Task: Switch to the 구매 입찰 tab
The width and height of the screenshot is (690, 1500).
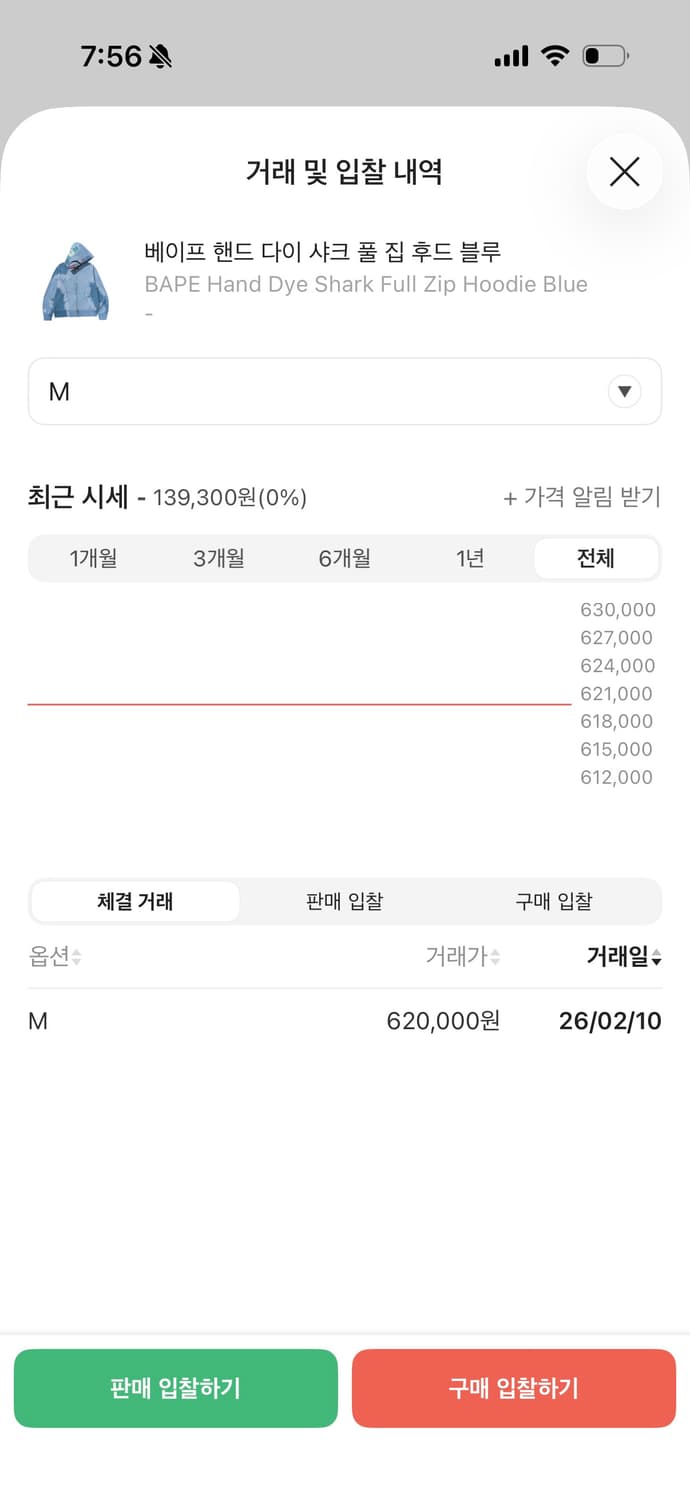Action: pyautogui.click(x=554, y=900)
